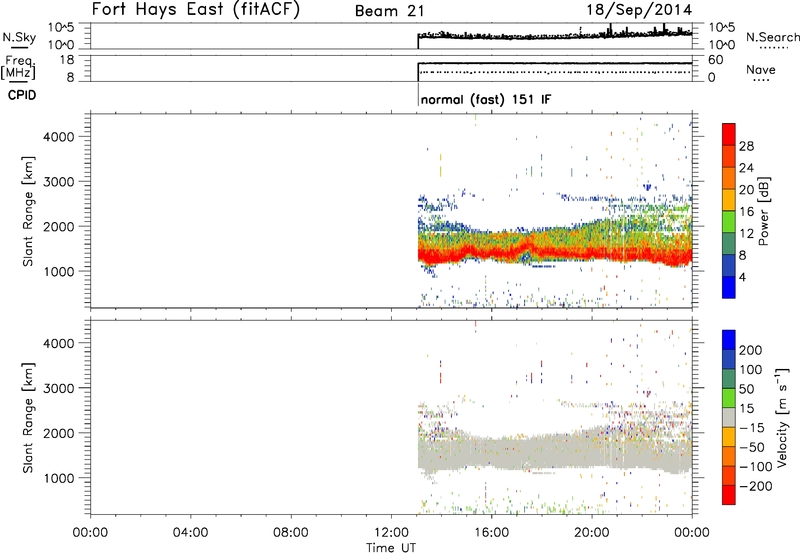
Task: Click the 'Power [dB]' colorbar title
Action: pos(764,211)
